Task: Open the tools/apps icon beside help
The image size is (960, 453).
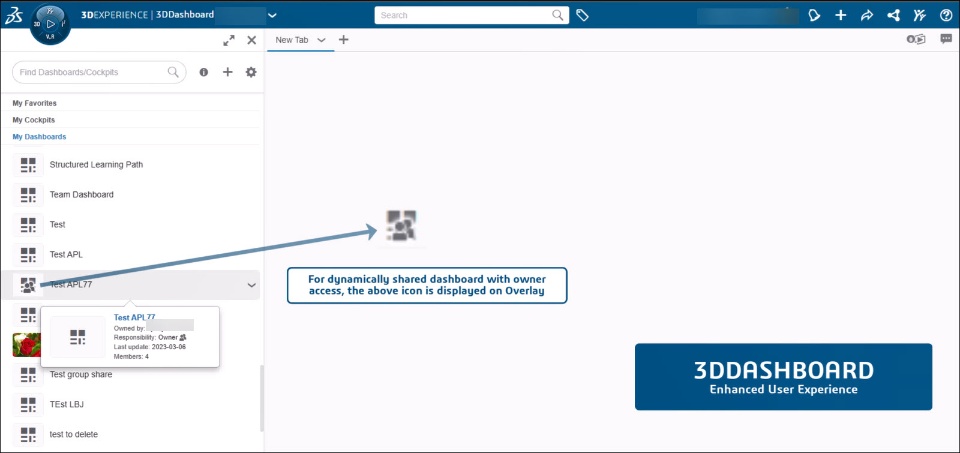Action: coord(920,15)
